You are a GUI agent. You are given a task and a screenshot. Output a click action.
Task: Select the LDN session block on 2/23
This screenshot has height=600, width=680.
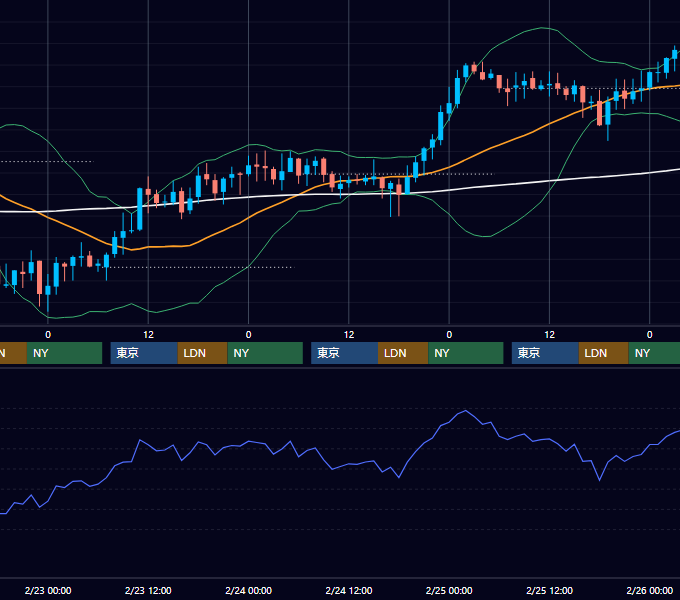point(203,353)
